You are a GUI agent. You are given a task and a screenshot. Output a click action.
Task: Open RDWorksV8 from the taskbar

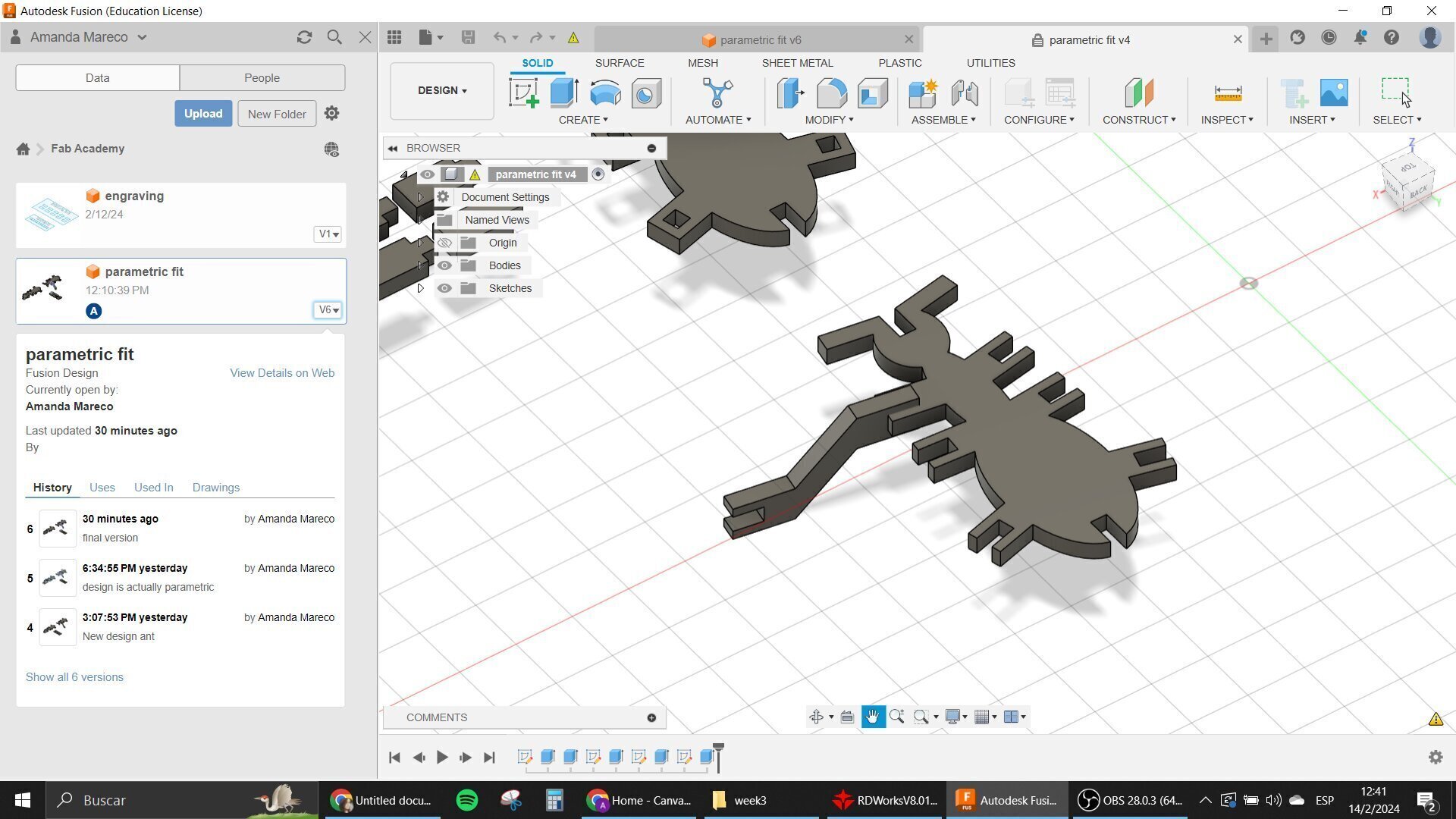[x=885, y=800]
